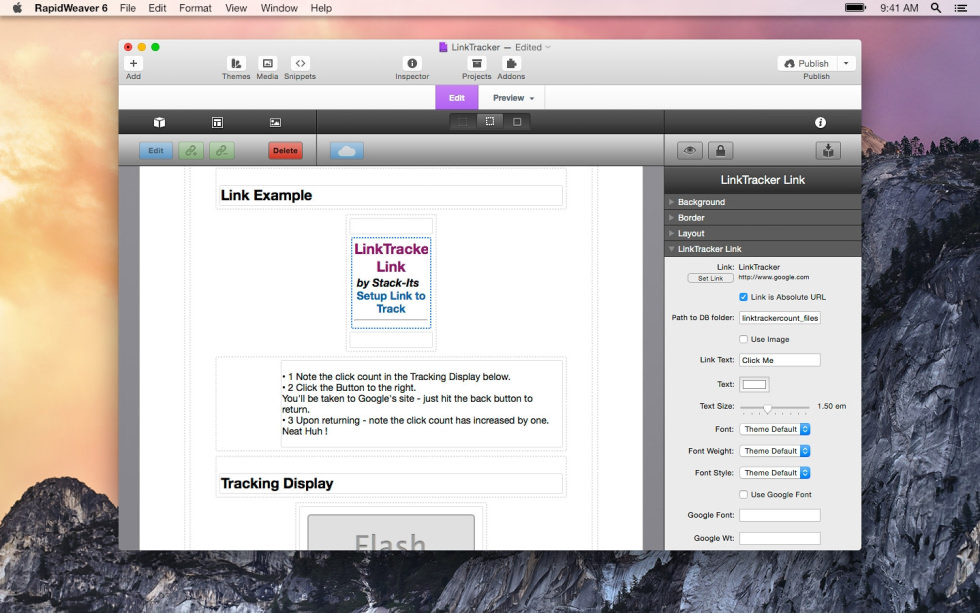Image resolution: width=980 pixels, height=613 pixels.
Task: Open the Font Weight dropdown
Action: (775, 451)
